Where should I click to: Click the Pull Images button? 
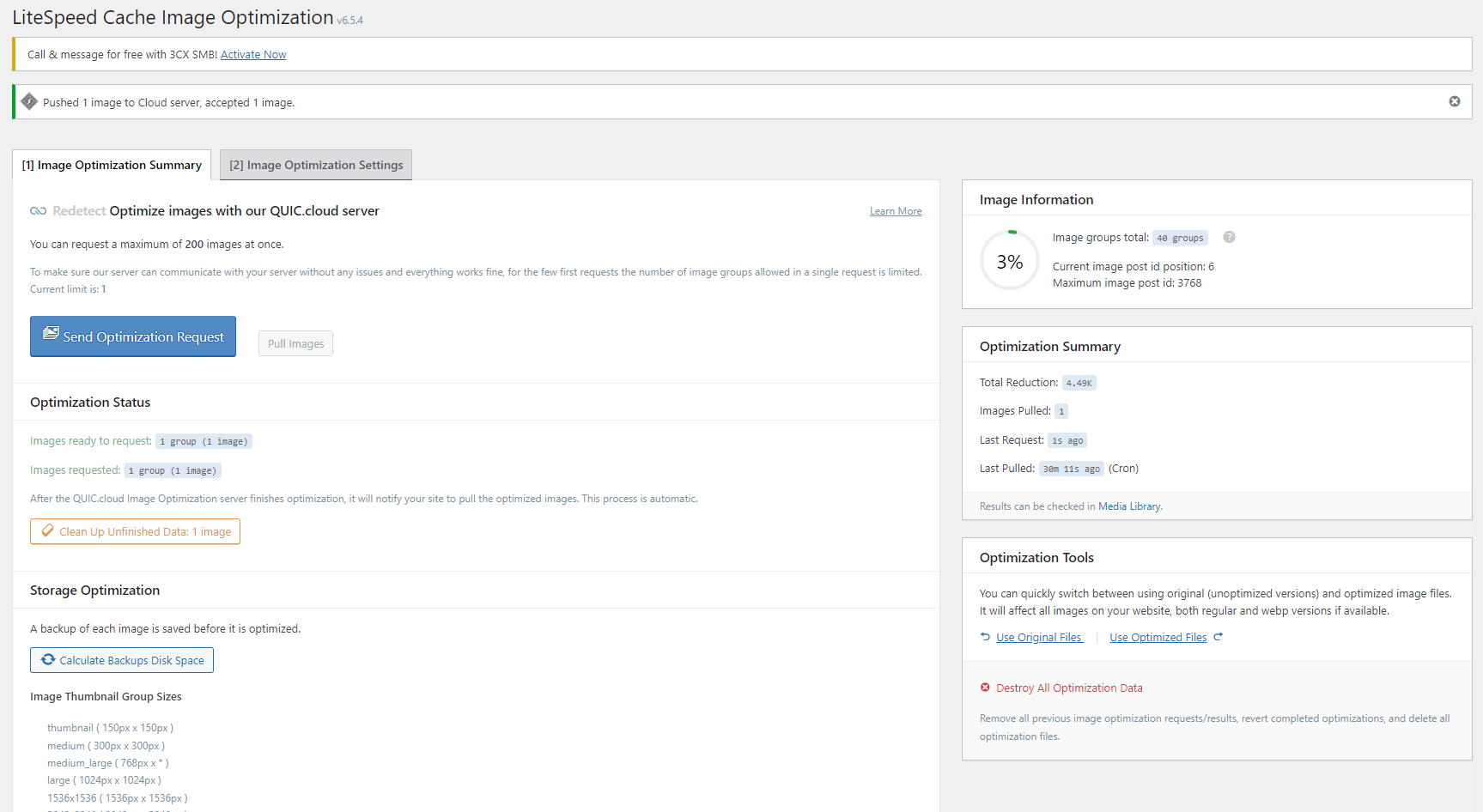(x=295, y=342)
